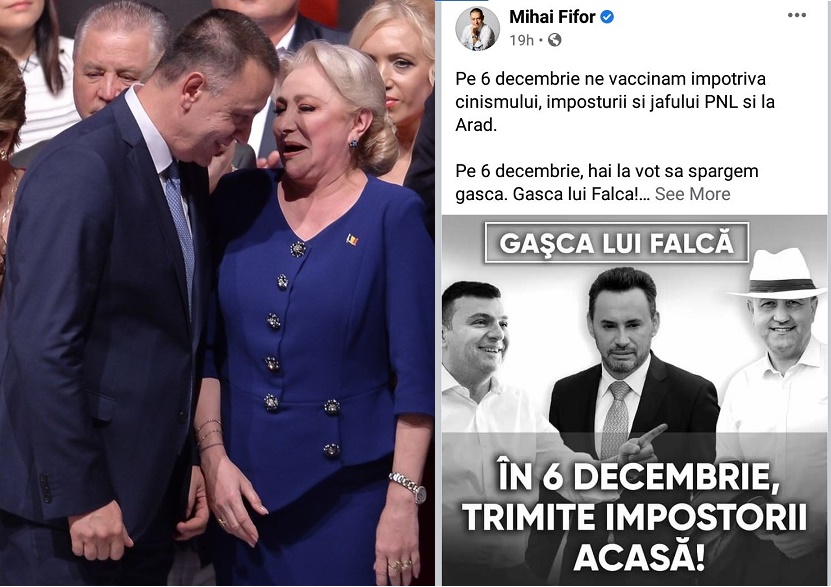
Task: Click the GAŞCA LUI FALCĂ title banner
Action: (x=616, y=243)
